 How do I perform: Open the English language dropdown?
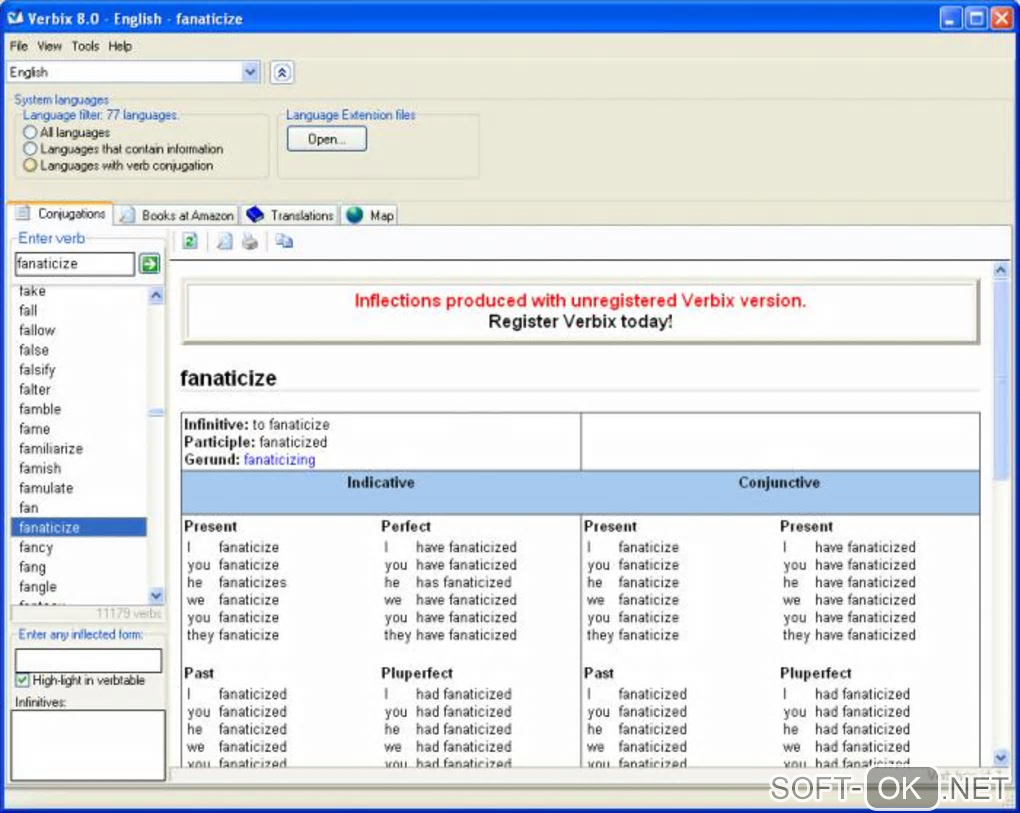point(250,72)
